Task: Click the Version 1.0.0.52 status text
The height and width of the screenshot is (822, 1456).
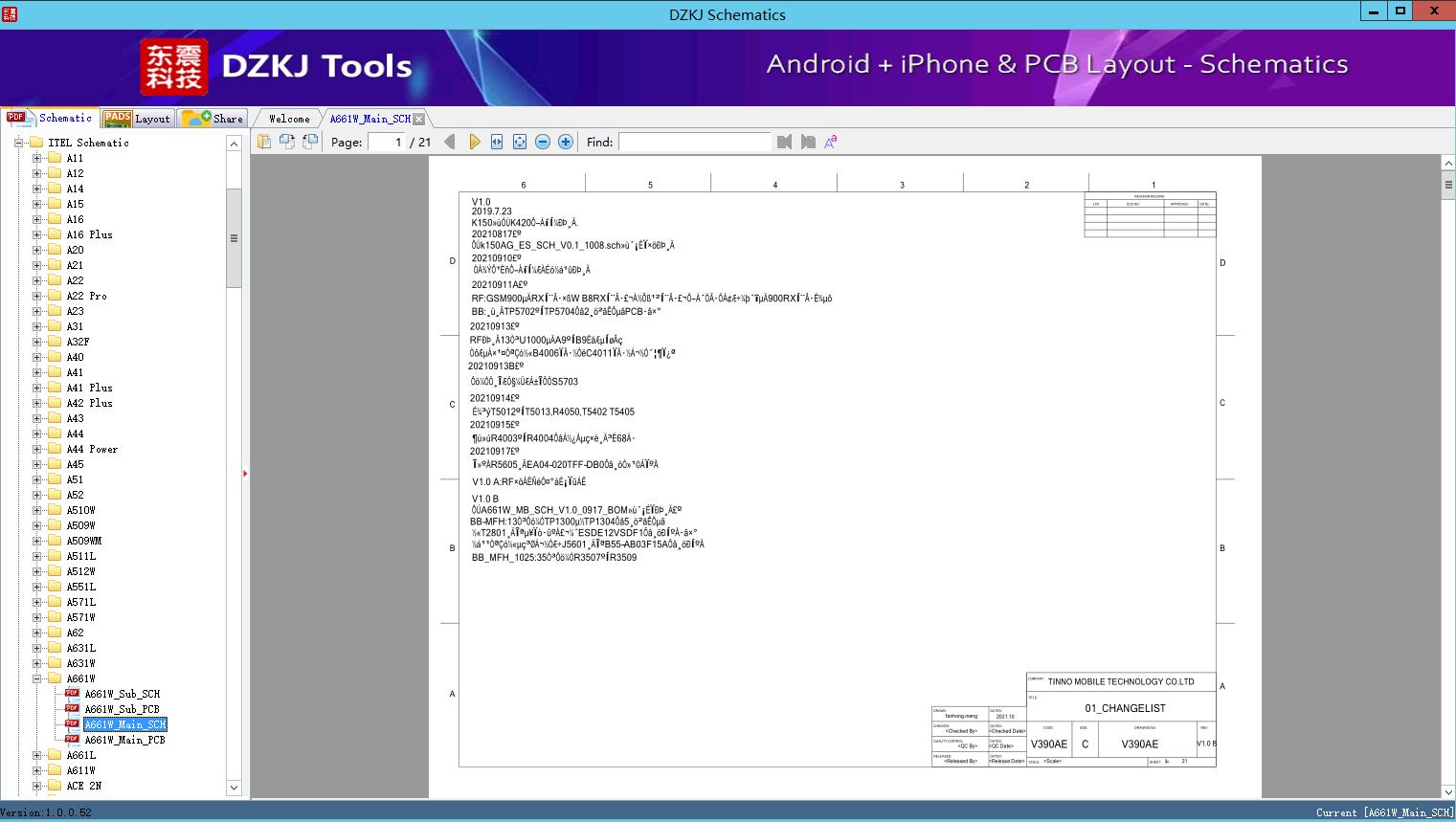Action: click(46, 812)
